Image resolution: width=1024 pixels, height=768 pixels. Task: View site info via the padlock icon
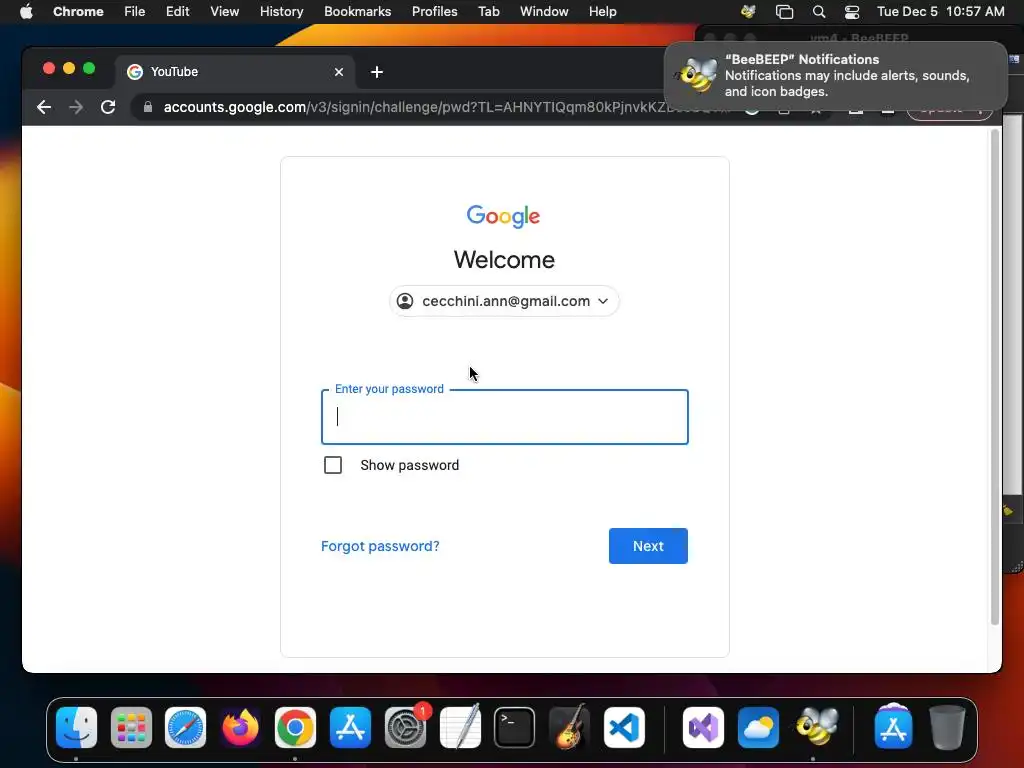[x=148, y=107]
